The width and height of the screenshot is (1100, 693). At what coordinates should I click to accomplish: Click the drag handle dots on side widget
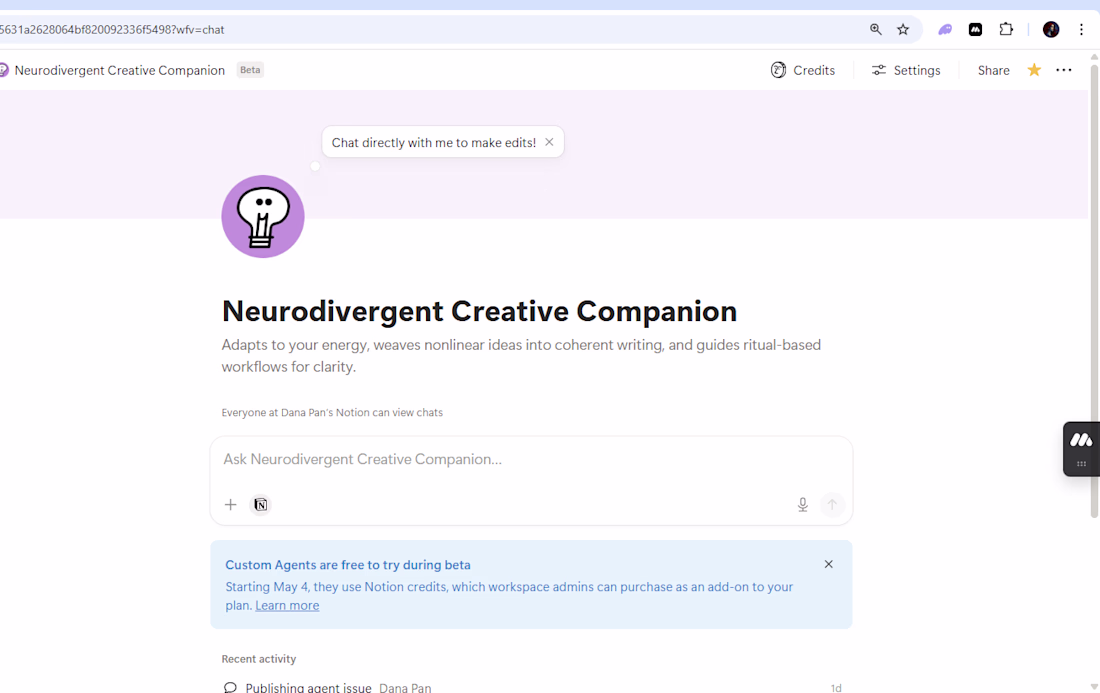pyautogui.click(x=1081, y=464)
